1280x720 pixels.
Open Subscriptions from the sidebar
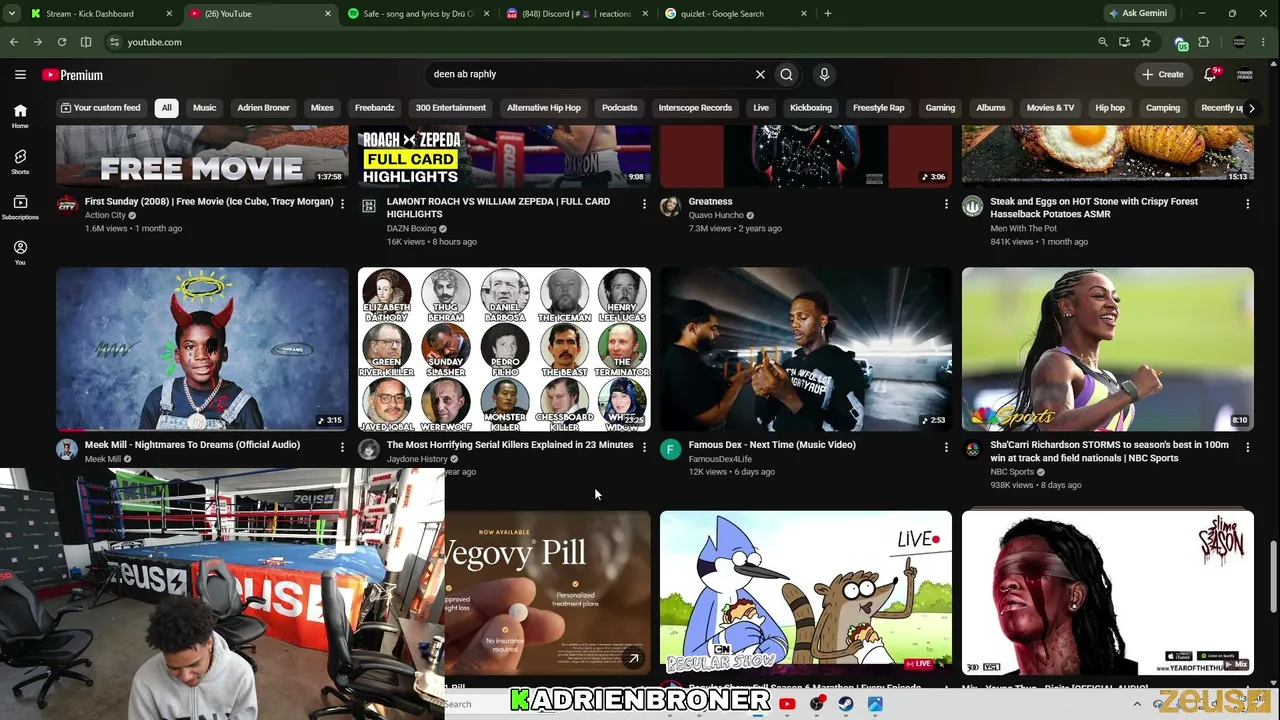pyautogui.click(x=20, y=207)
